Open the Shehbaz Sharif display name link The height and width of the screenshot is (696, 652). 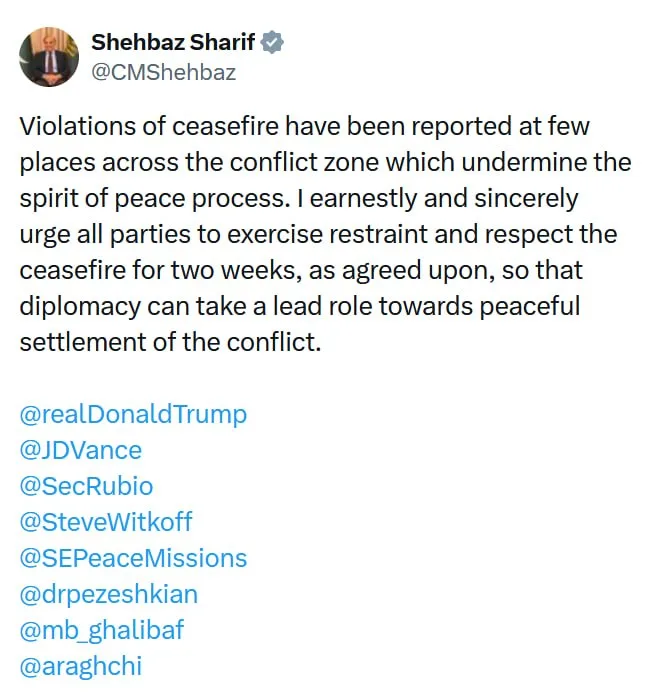point(173,43)
